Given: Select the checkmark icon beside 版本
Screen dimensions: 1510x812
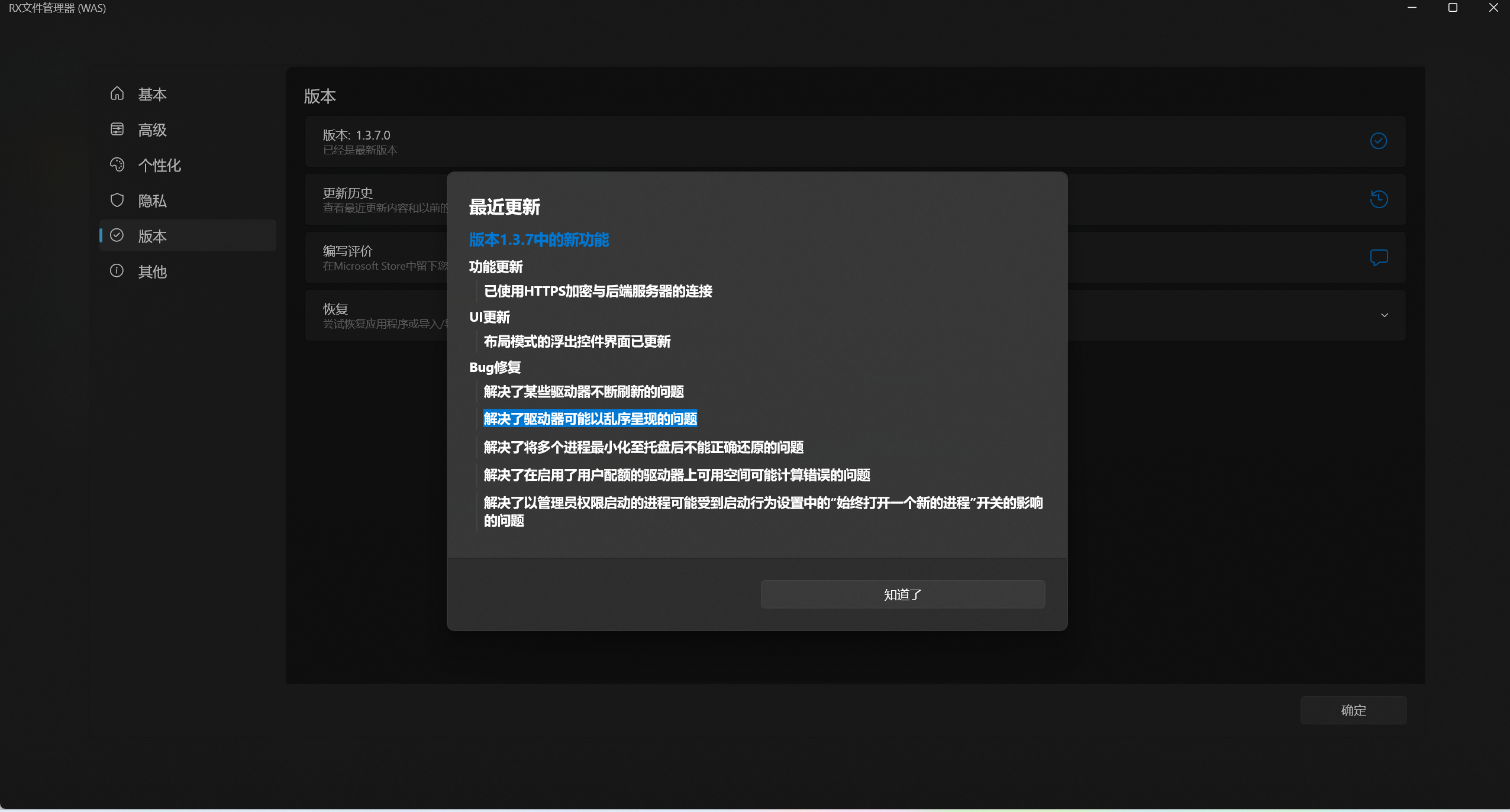Looking at the screenshot, I should tap(117, 235).
